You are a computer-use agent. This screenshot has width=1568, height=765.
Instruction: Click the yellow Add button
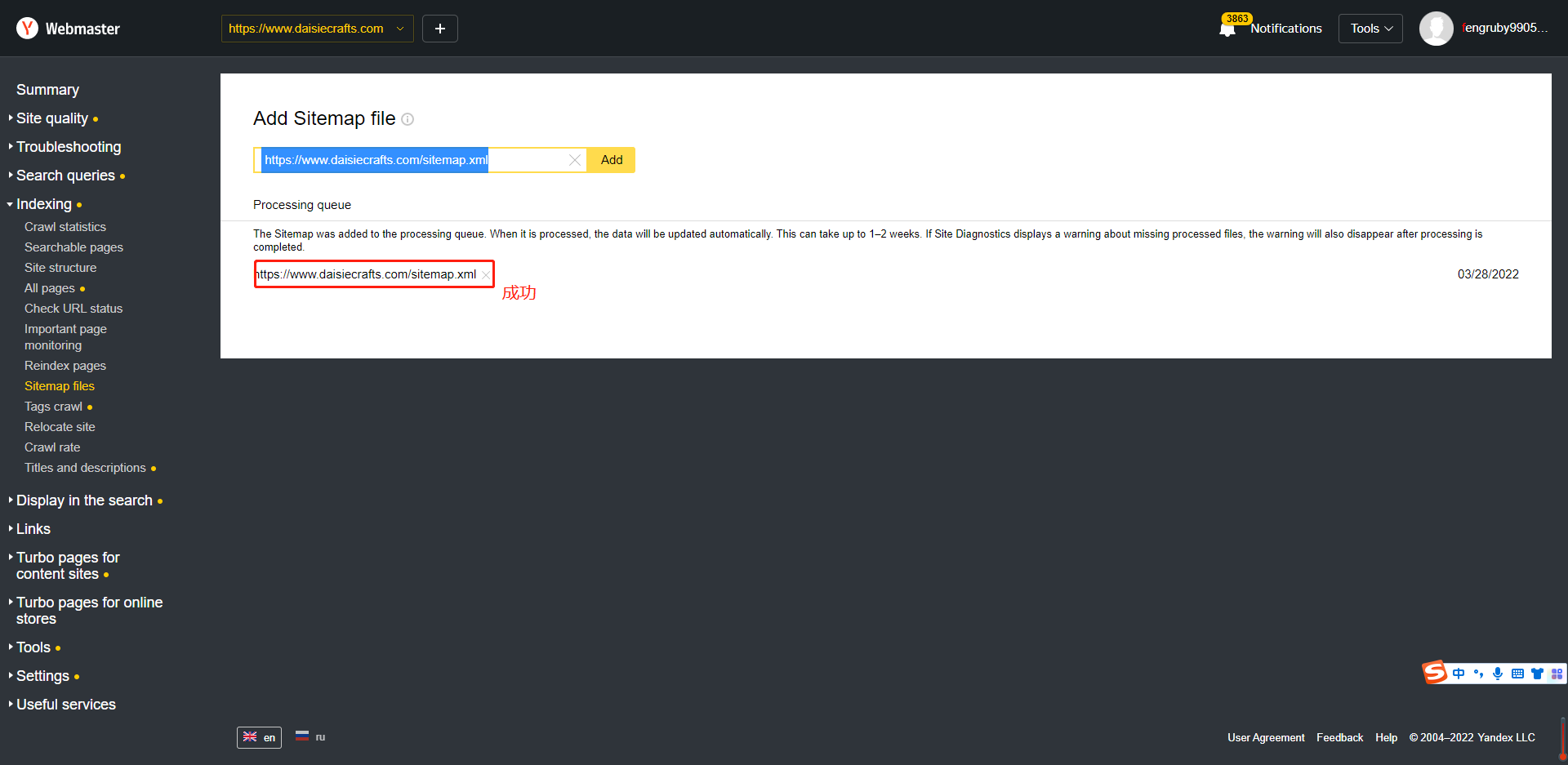point(612,160)
